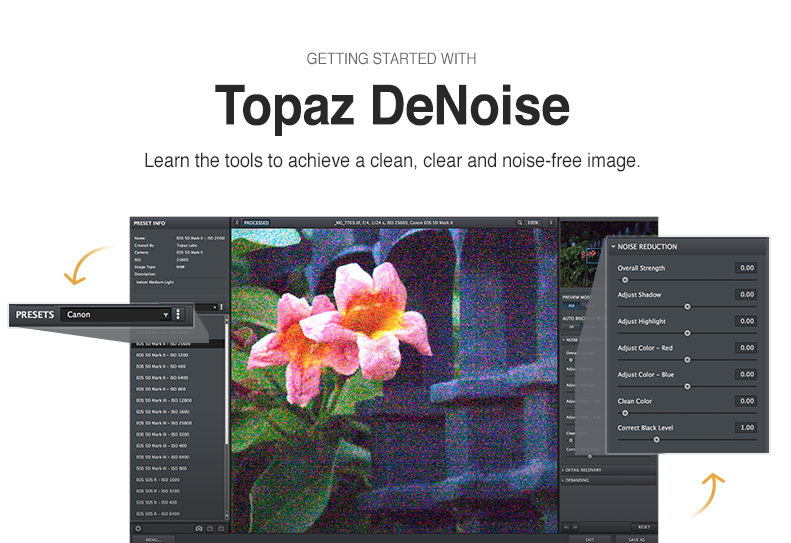The height and width of the screenshot is (543, 791).
Task: Open the MENU... button
Action: point(153,539)
